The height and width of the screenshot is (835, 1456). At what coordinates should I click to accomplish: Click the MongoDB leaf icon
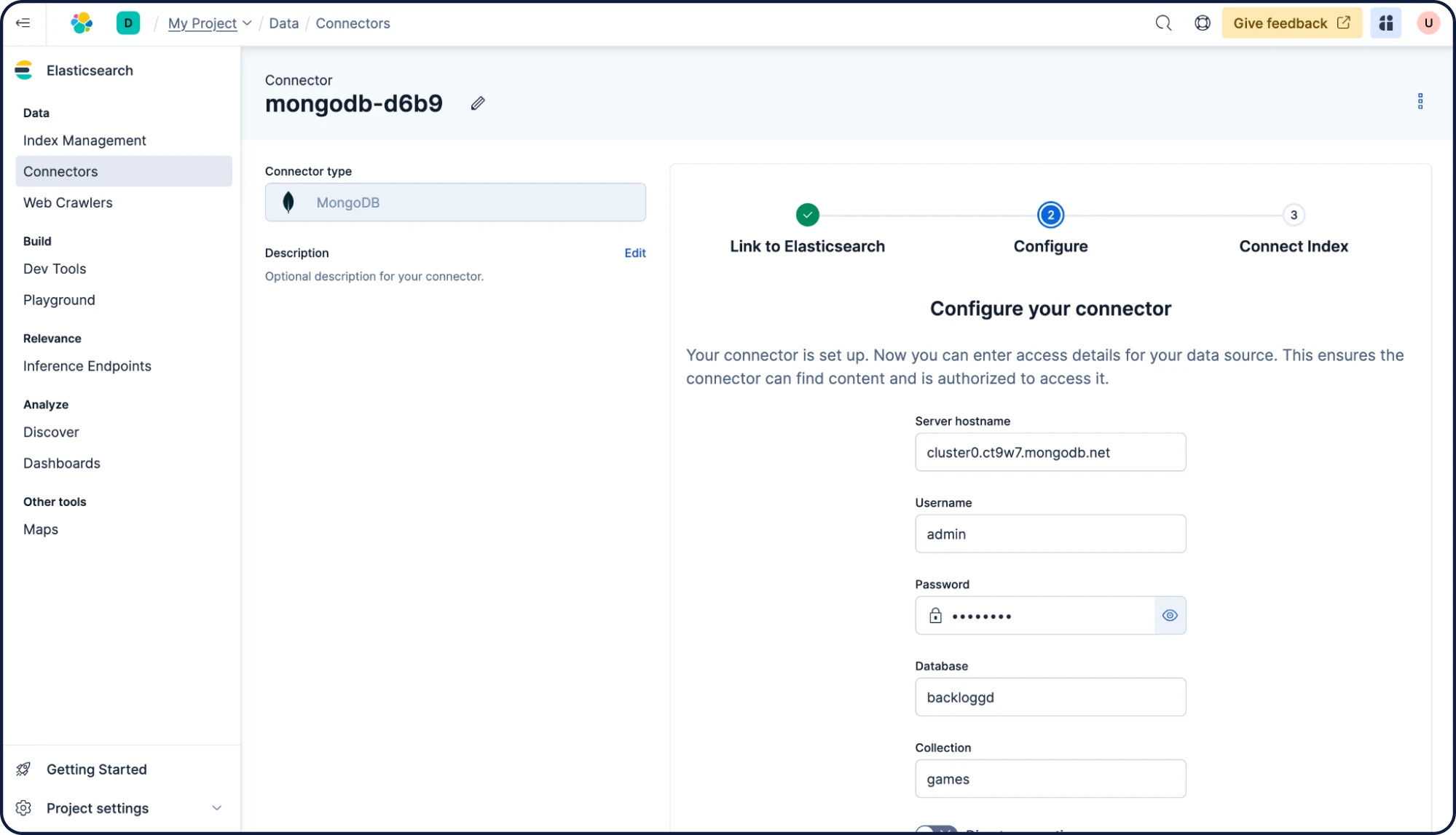(x=288, y=202)
